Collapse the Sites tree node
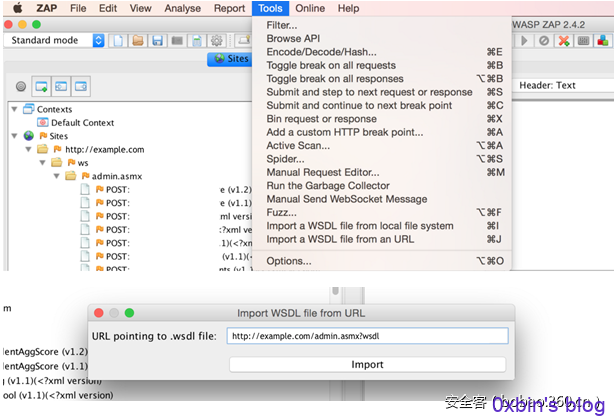The height and width of the screenshot is (420, 615). pyautogui.click(x=15, y=136)
